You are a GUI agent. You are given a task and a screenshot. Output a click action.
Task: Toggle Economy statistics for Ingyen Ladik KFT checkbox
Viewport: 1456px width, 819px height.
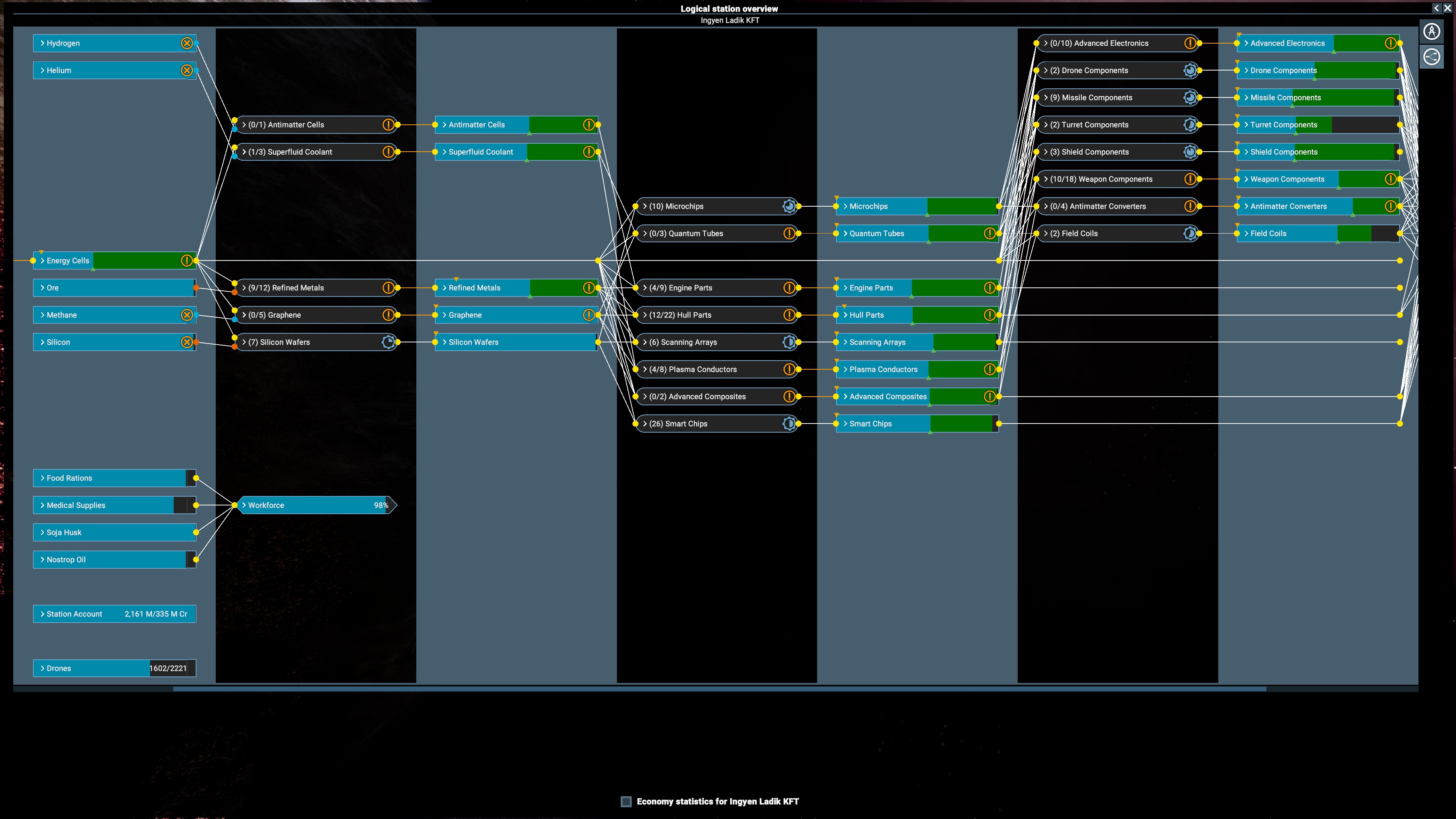point(626,802)
